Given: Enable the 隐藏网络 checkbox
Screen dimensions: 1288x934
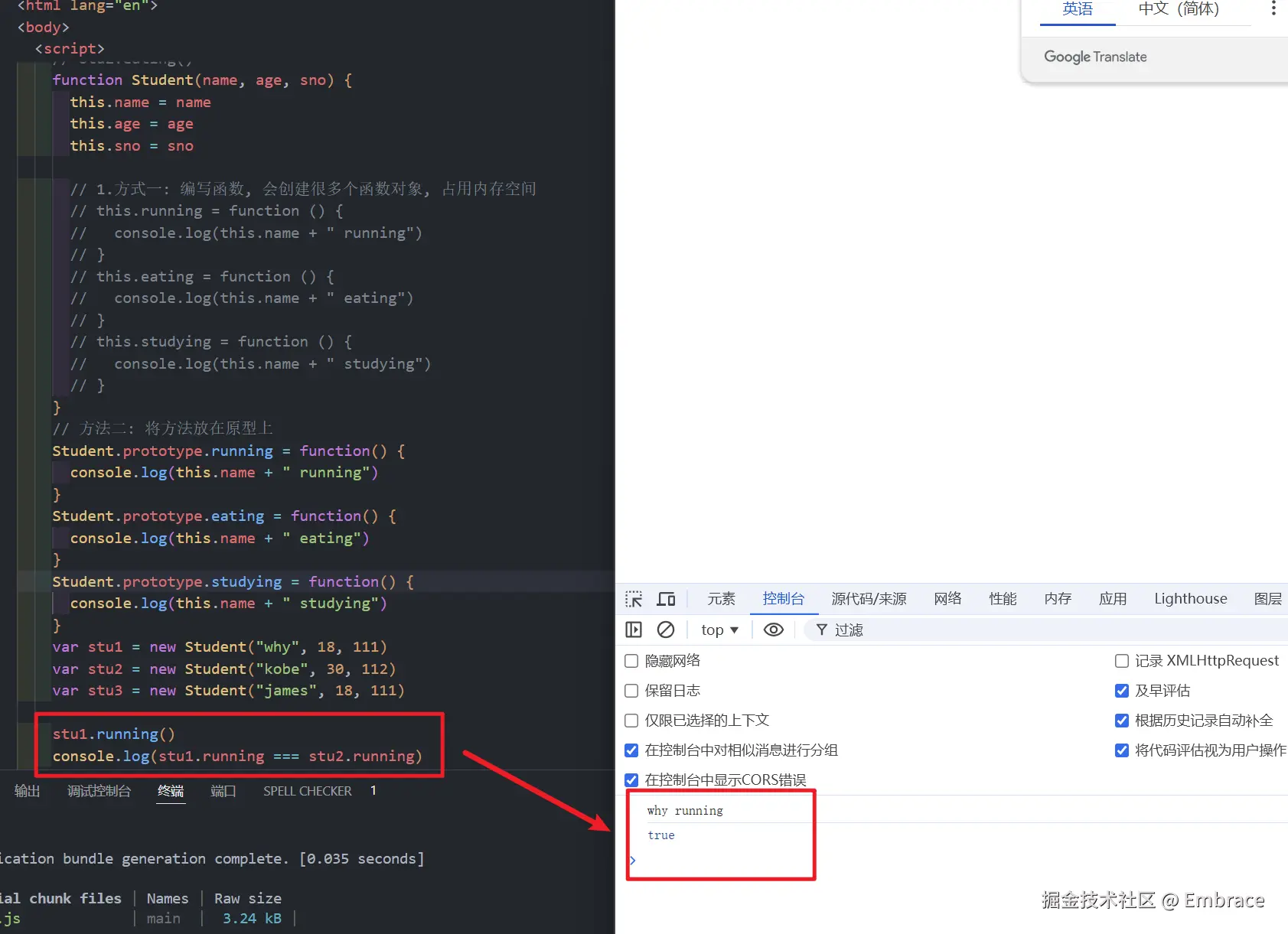Looking at the screenshot, I should [x=631, y=661].
